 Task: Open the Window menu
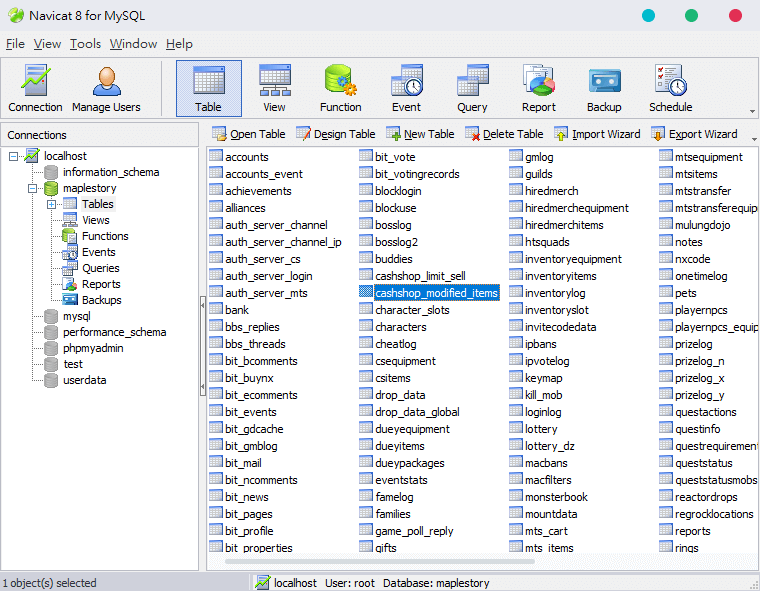(x=133, y=44)
